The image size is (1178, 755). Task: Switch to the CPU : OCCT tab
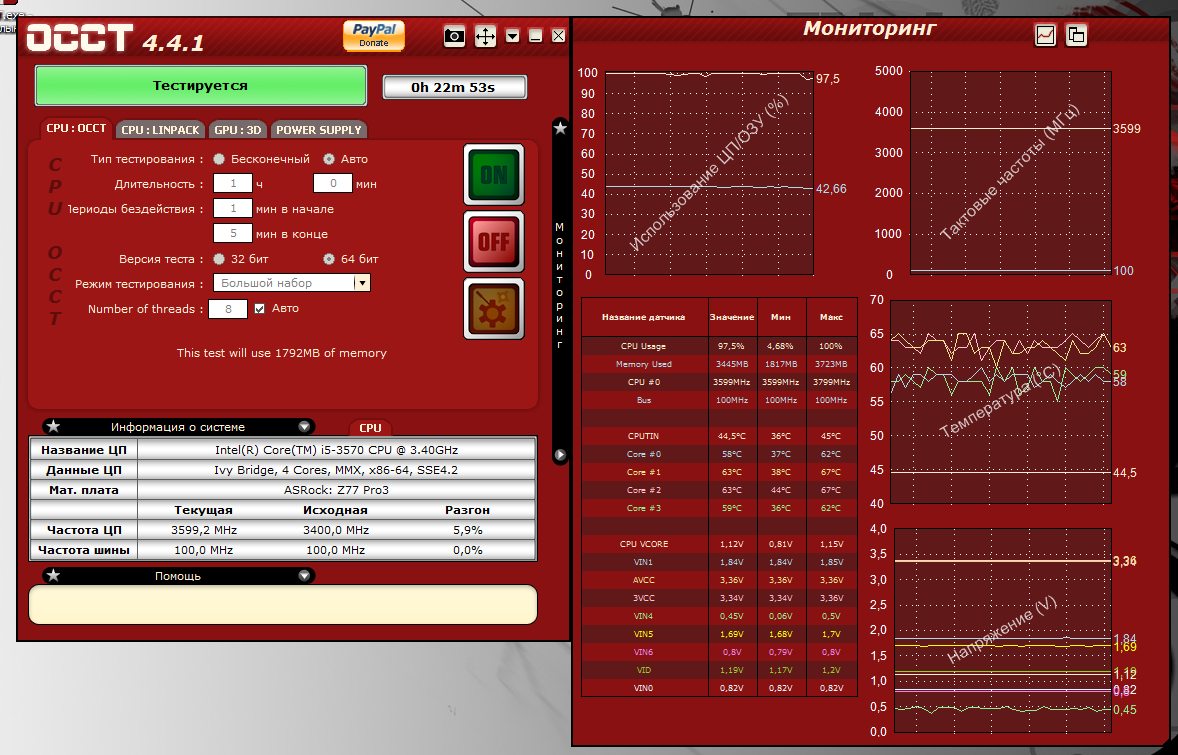(x=76, y=128)
